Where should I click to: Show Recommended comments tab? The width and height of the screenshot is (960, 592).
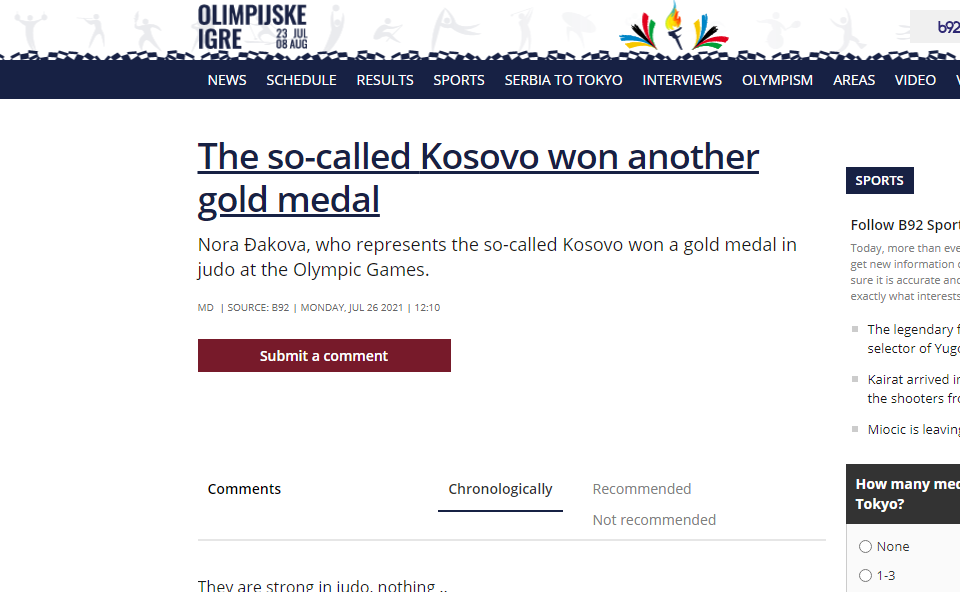[x=642, y=489]
